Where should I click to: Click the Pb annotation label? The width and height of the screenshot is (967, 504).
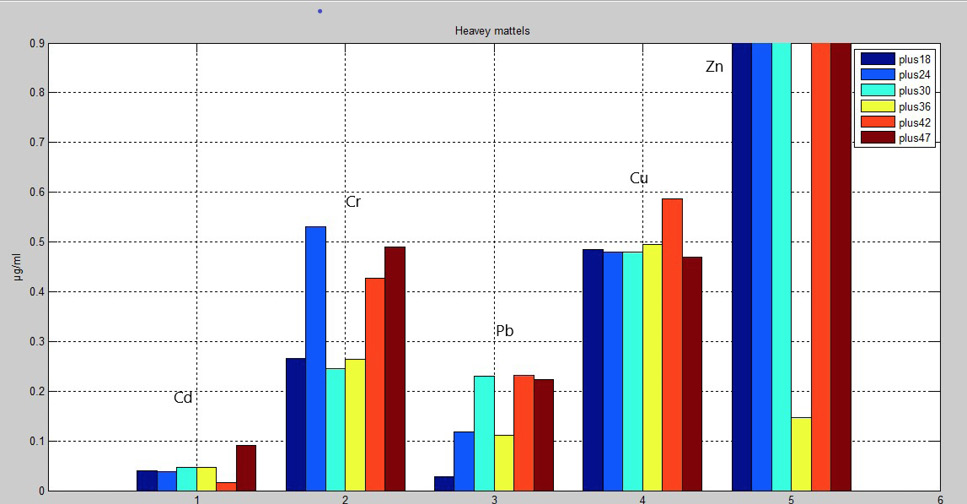coord(504,331)
